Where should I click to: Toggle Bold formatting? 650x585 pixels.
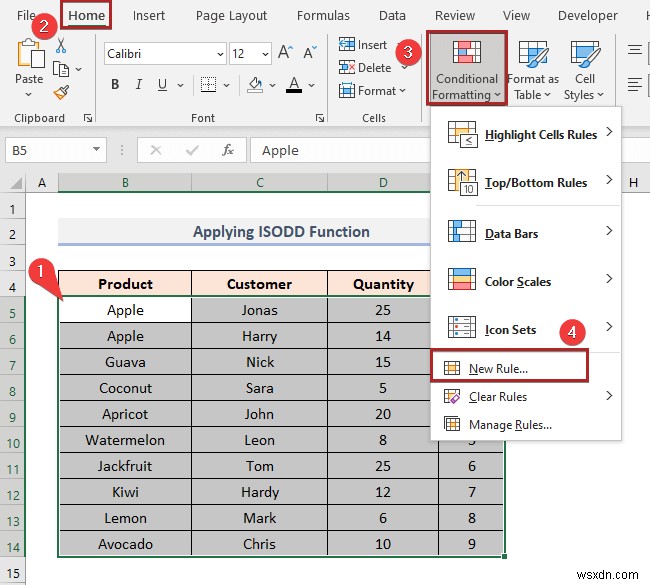pos(115,85)
